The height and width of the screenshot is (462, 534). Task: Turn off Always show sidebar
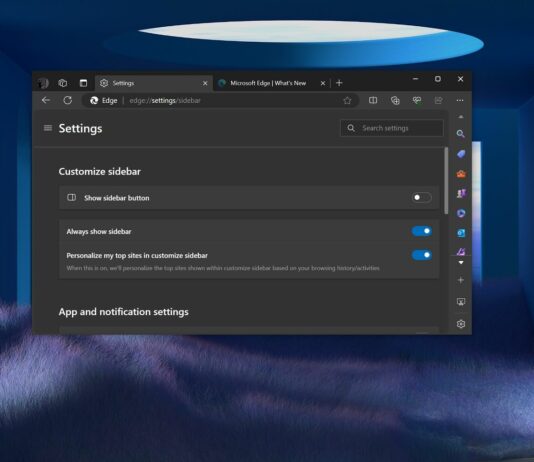[x=422, y=231]
